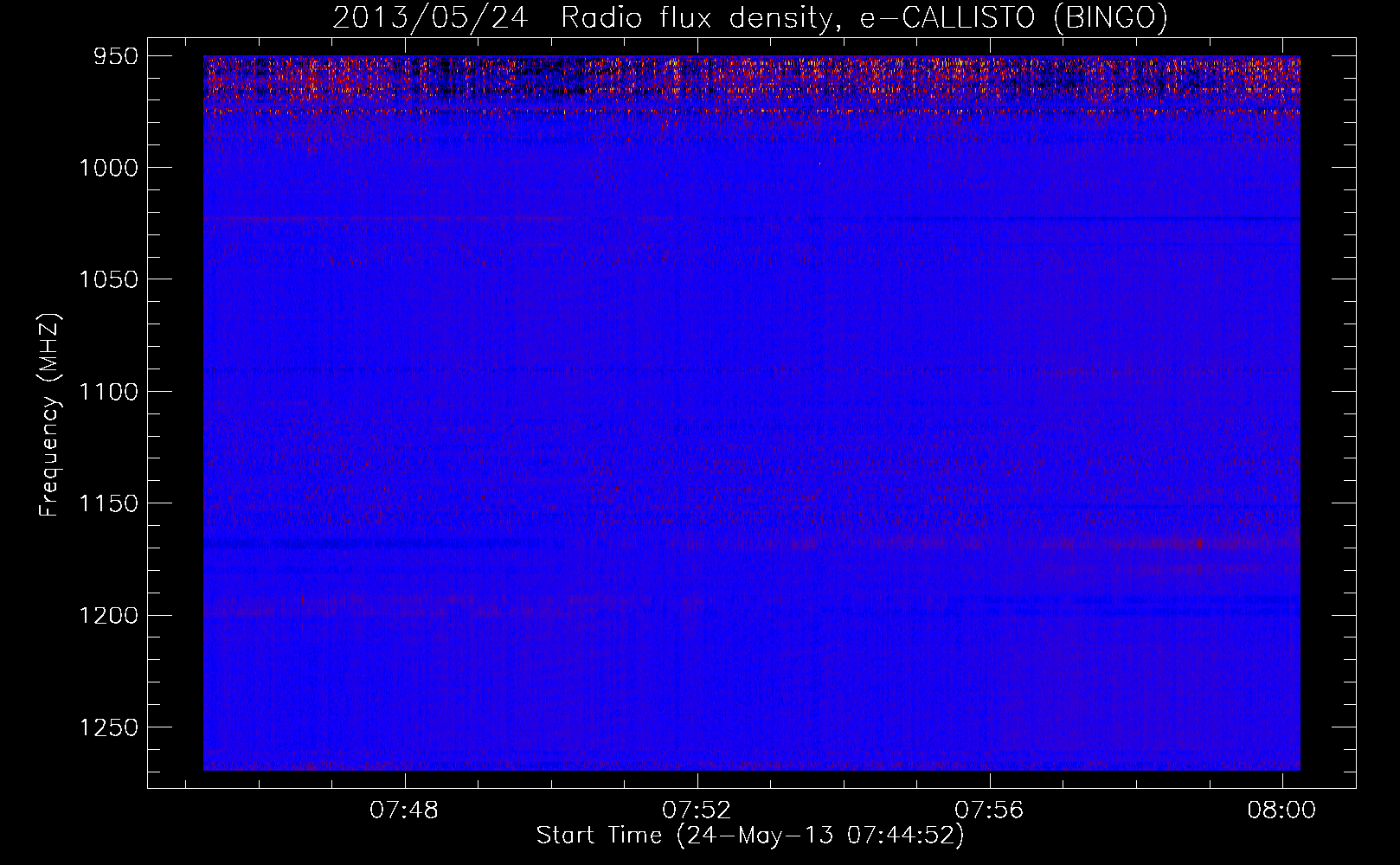Click the 'Start Time (24-May-13 07:44:52)' label

click(x=750, y=836)
